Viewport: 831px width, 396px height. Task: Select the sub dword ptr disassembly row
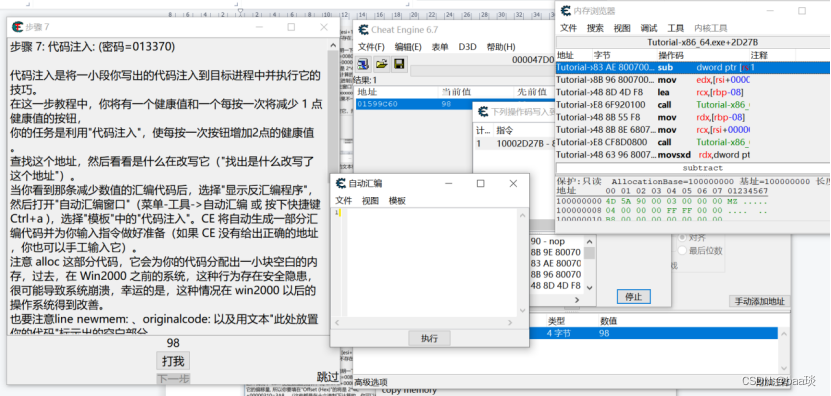tap(693, 67)
